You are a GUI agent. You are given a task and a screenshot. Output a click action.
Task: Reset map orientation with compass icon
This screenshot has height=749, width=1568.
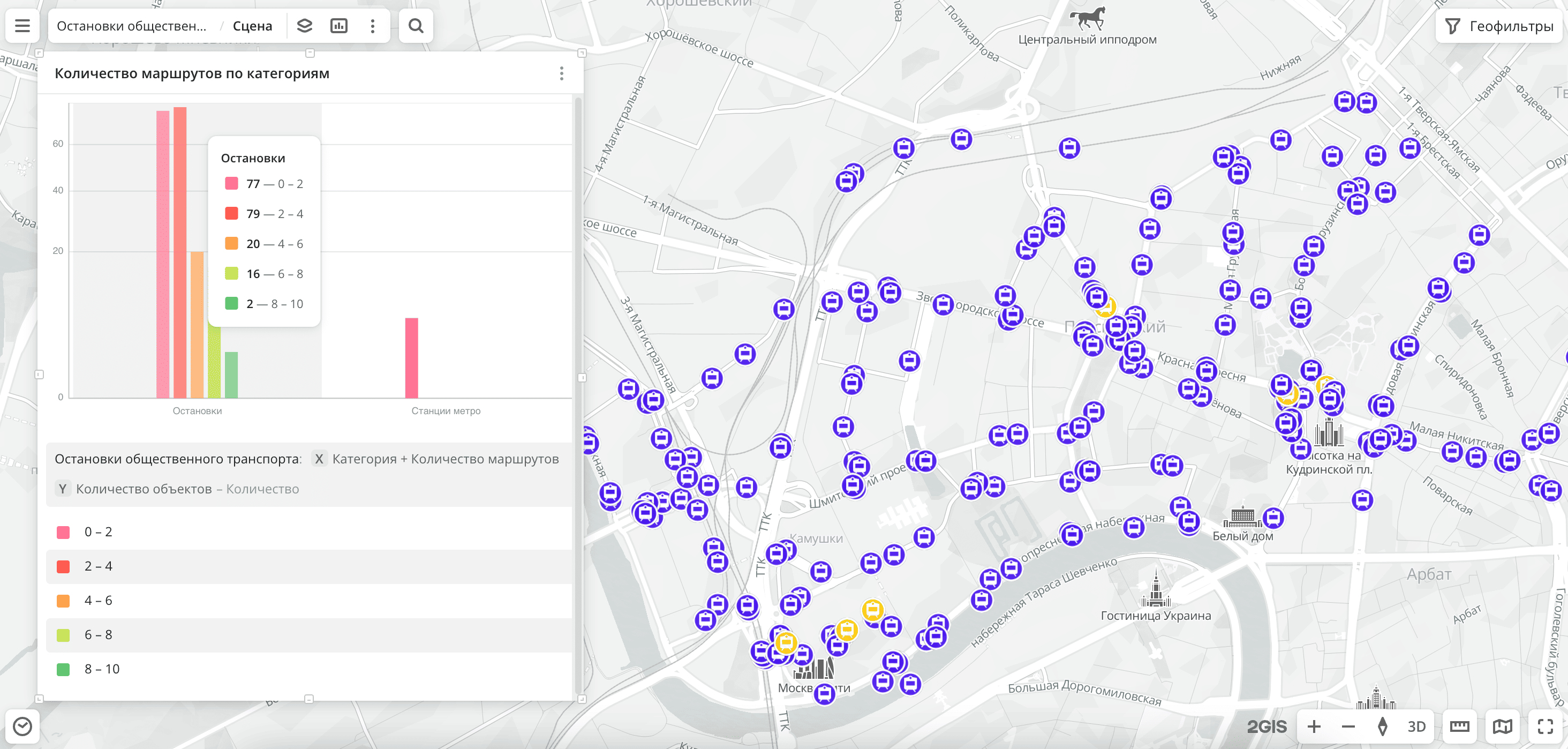point(1382,726)
